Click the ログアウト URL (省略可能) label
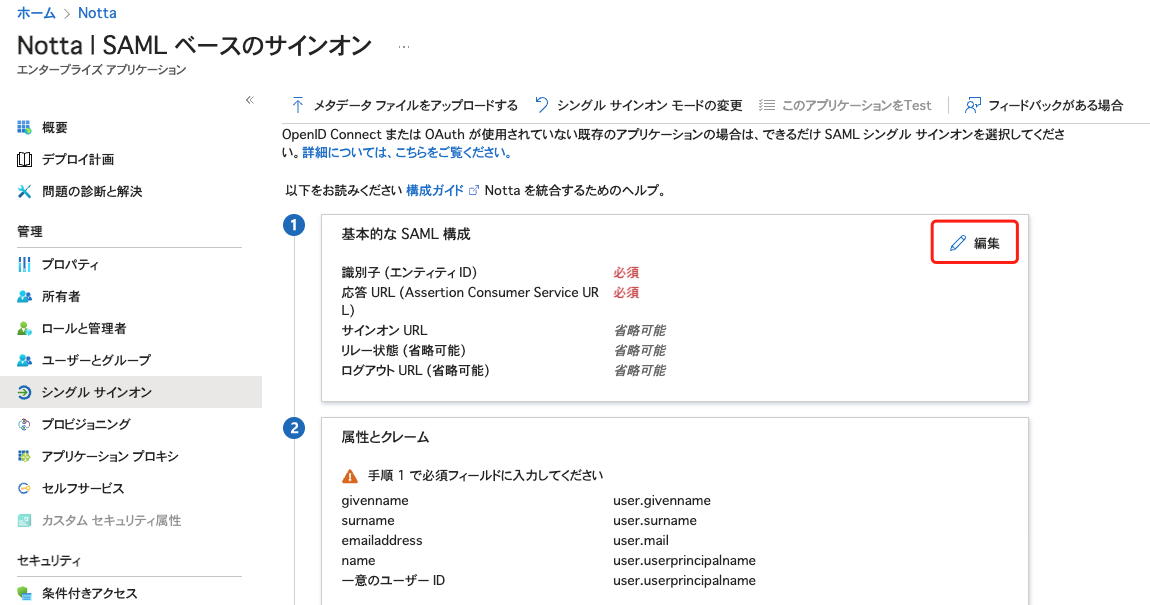This screenshot has height=605, width=1150. tap(415, 370)
